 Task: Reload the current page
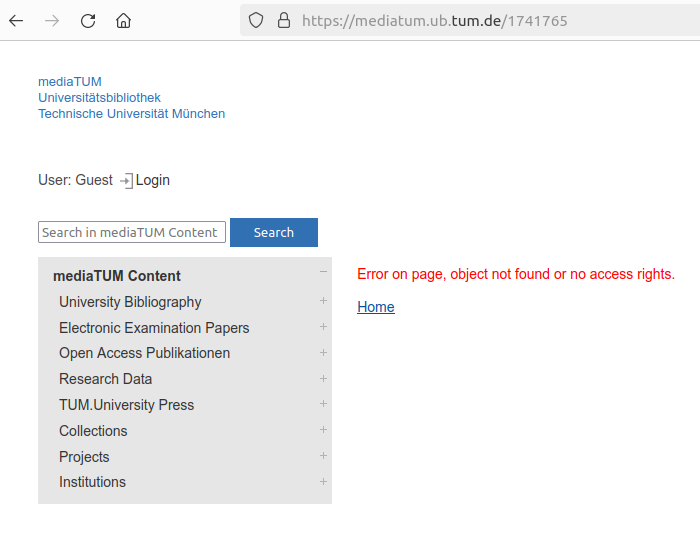(x=88, y=21)
